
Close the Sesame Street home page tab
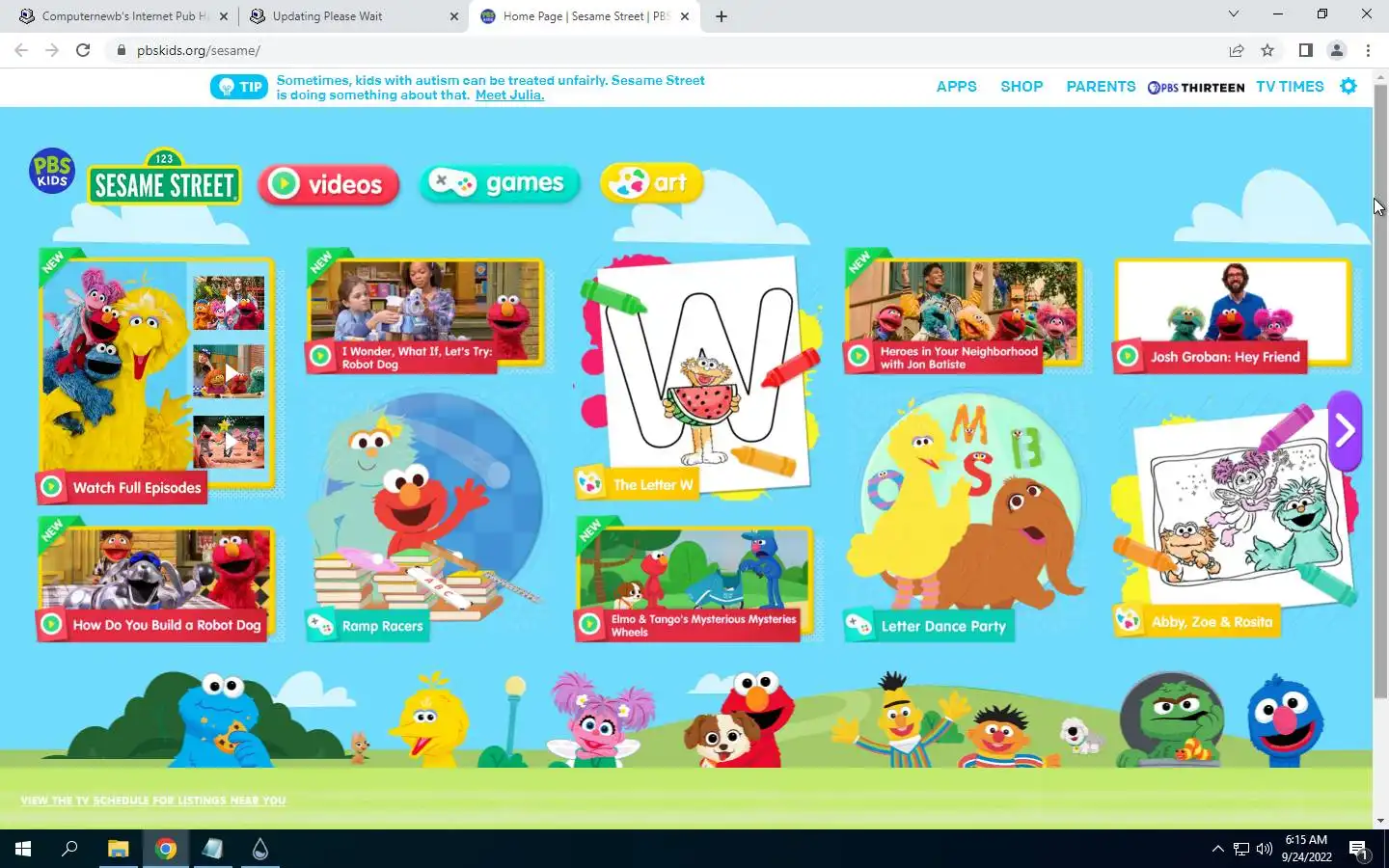[x=685, y=16]
